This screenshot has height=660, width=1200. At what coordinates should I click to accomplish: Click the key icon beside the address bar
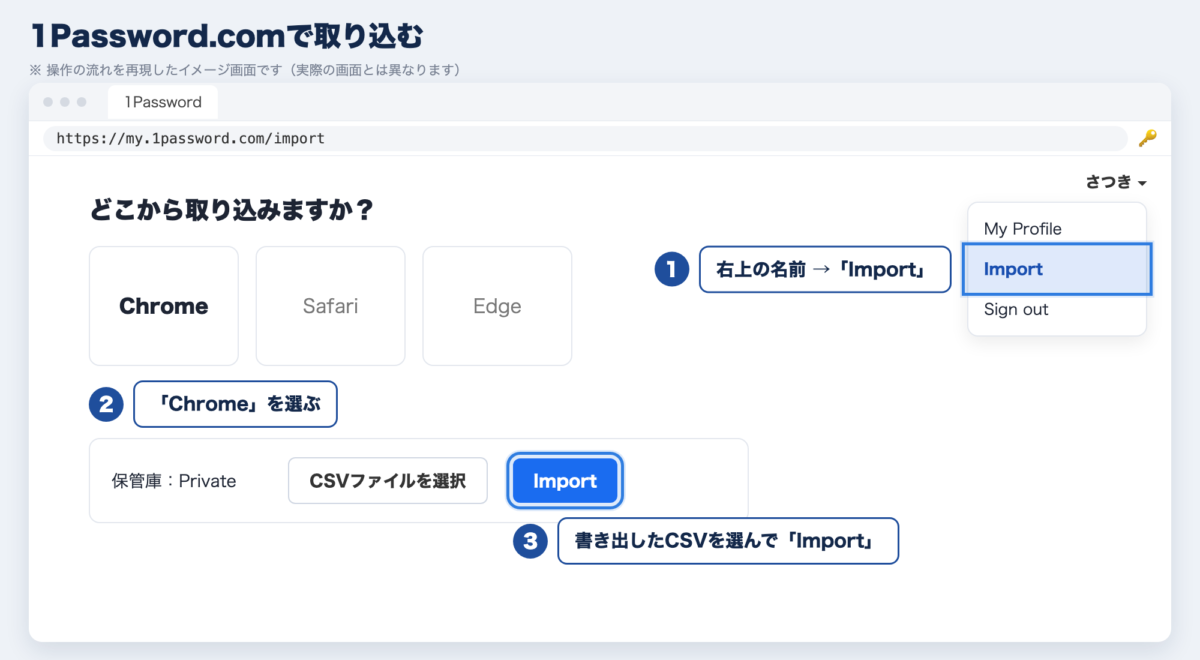pos(1147,138)
